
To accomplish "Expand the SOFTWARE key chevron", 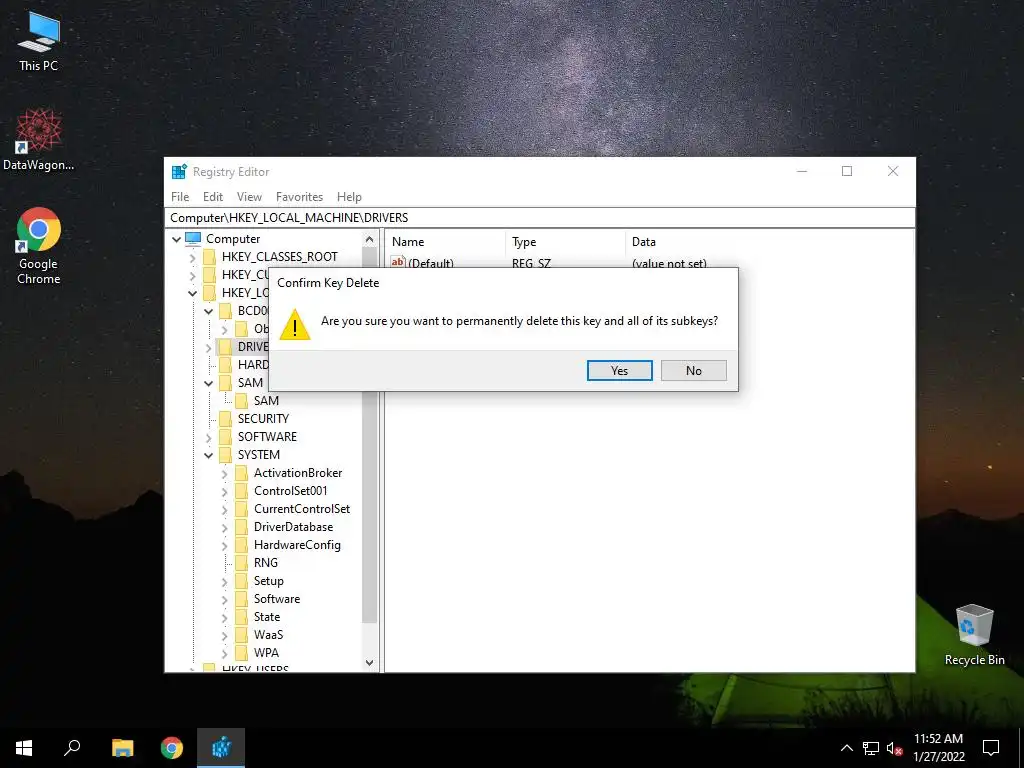I will 208,438.
